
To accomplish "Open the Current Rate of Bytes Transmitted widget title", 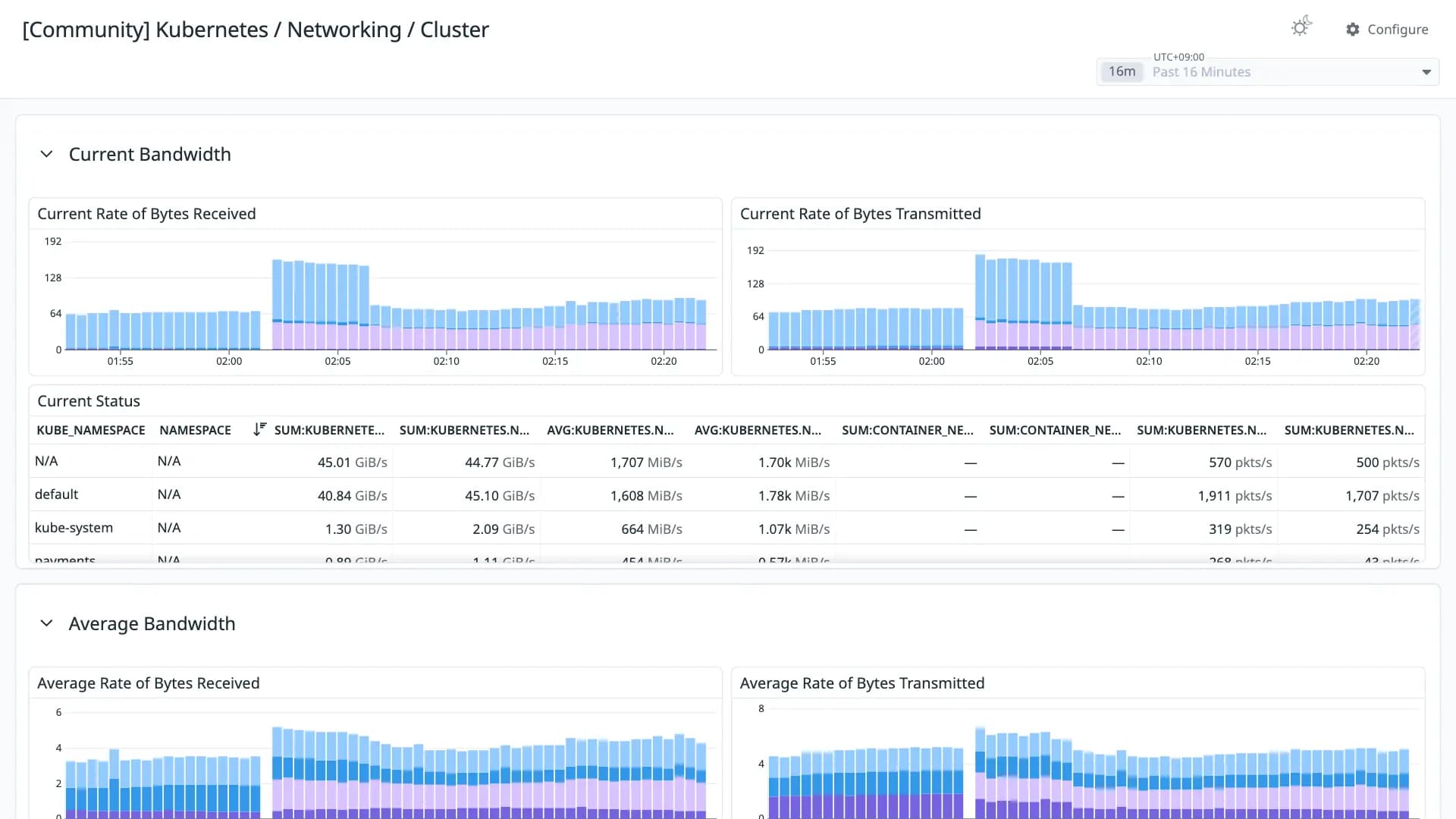I will click(x=860, y=214).
